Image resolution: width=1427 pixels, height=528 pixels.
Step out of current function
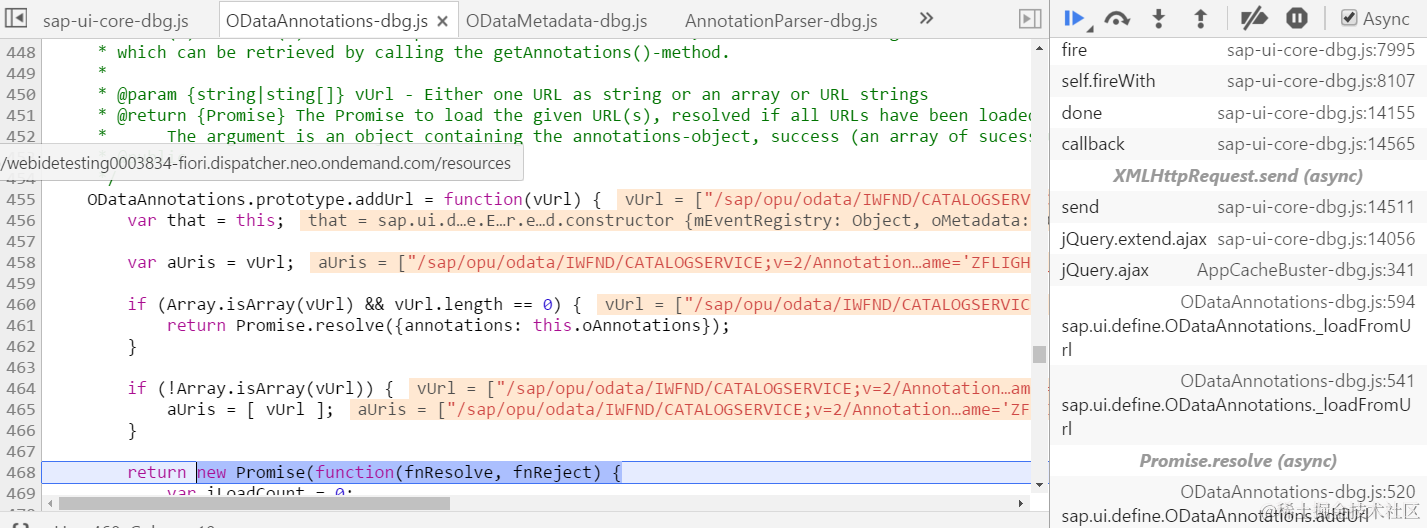(x=1201, y=18)
